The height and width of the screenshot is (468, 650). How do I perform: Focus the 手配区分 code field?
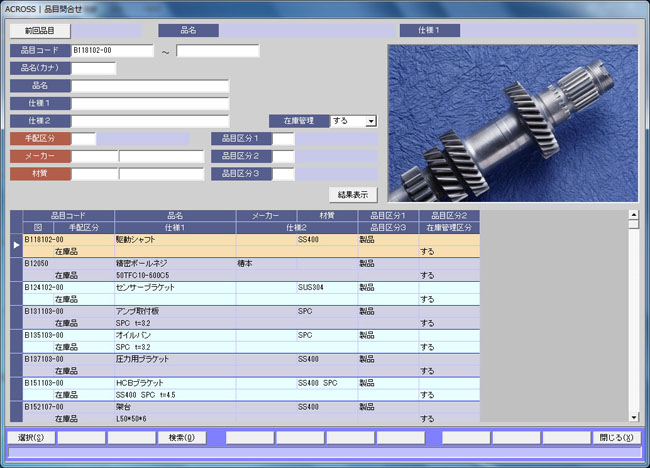tap(83, 139)
